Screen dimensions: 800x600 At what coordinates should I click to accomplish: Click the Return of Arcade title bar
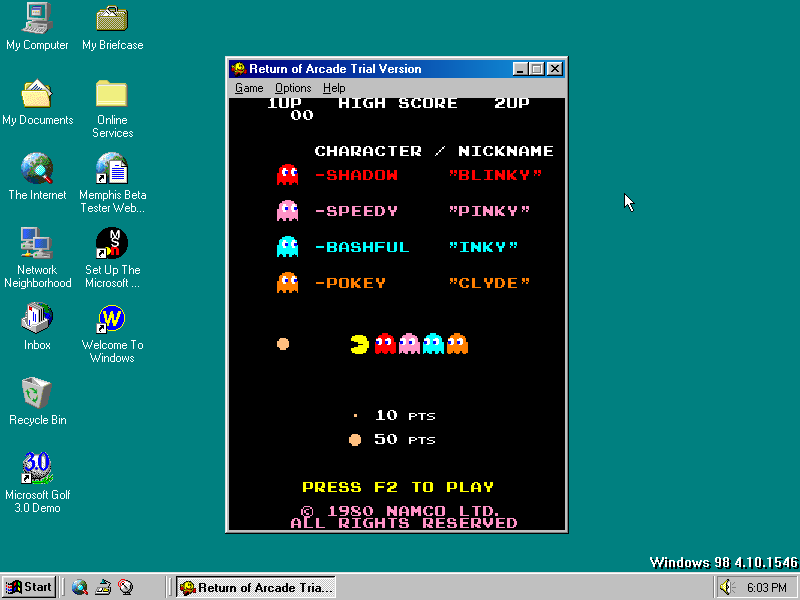397,68
